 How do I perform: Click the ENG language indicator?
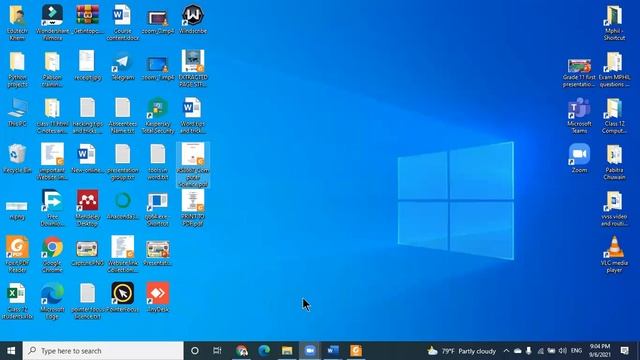[x=576, y=351]
